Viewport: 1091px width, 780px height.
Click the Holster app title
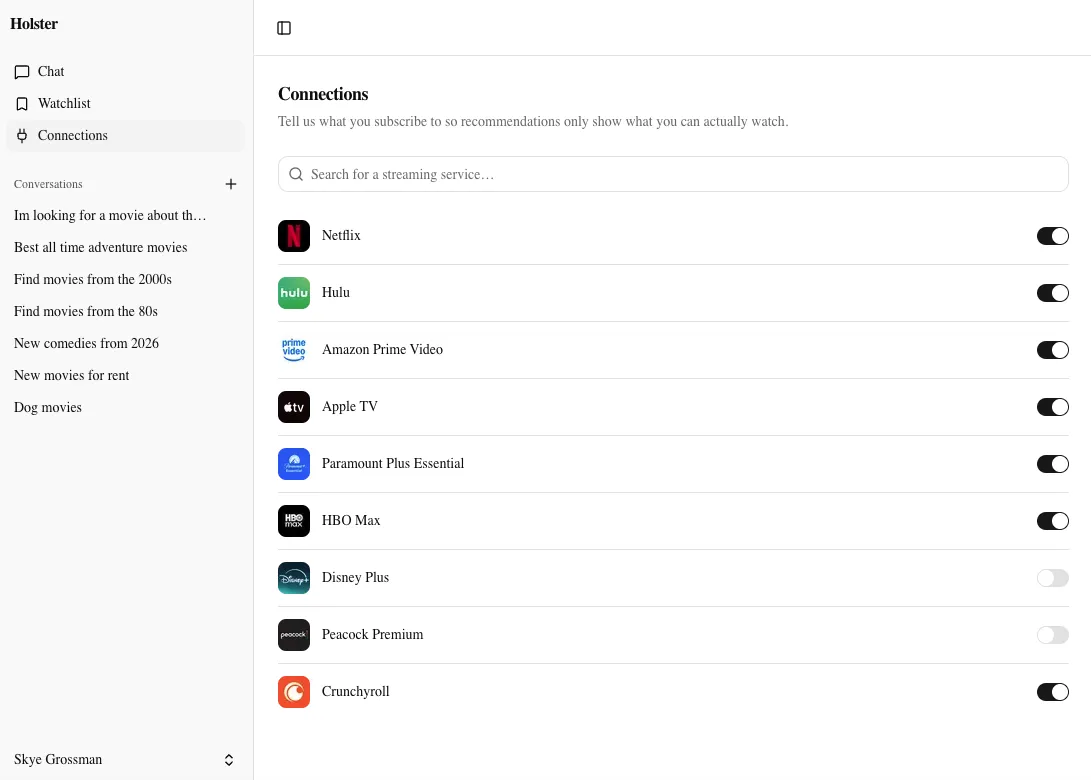point(34,24)
